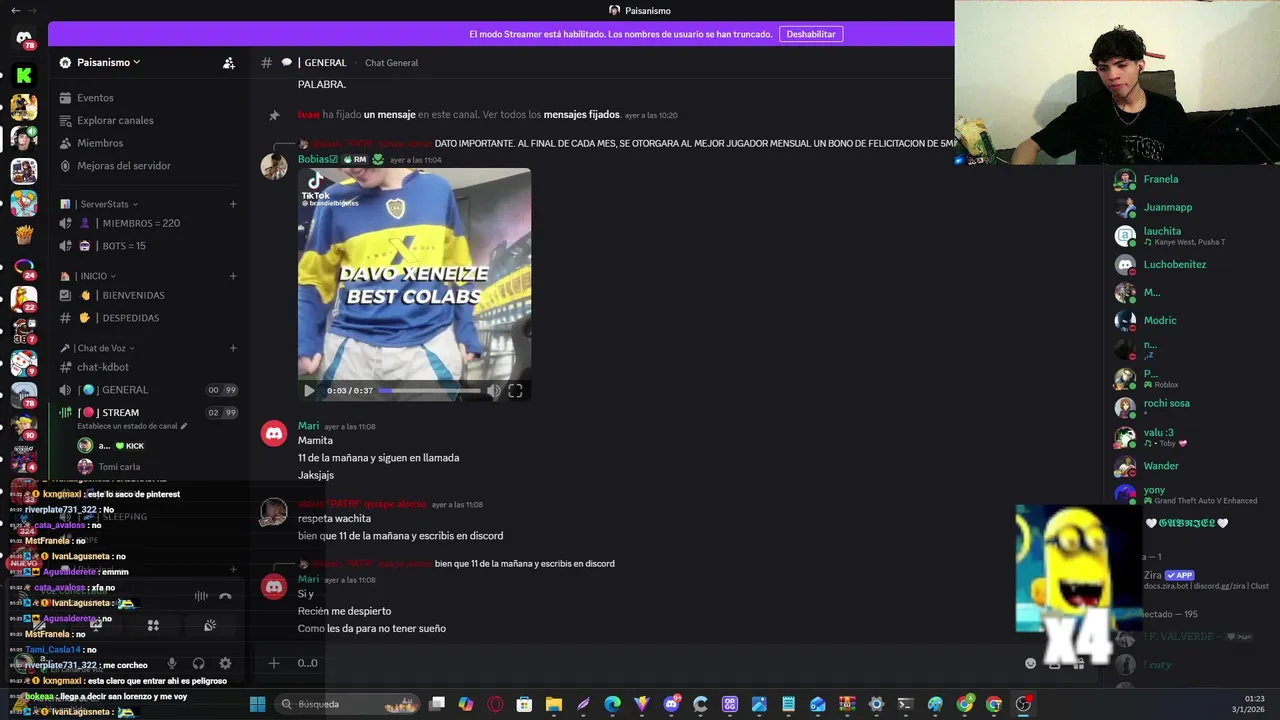This screenshot has width=1280, height=720.
Task: Toggle microphone mute in user panel
Action: click(x=172, y=663)
